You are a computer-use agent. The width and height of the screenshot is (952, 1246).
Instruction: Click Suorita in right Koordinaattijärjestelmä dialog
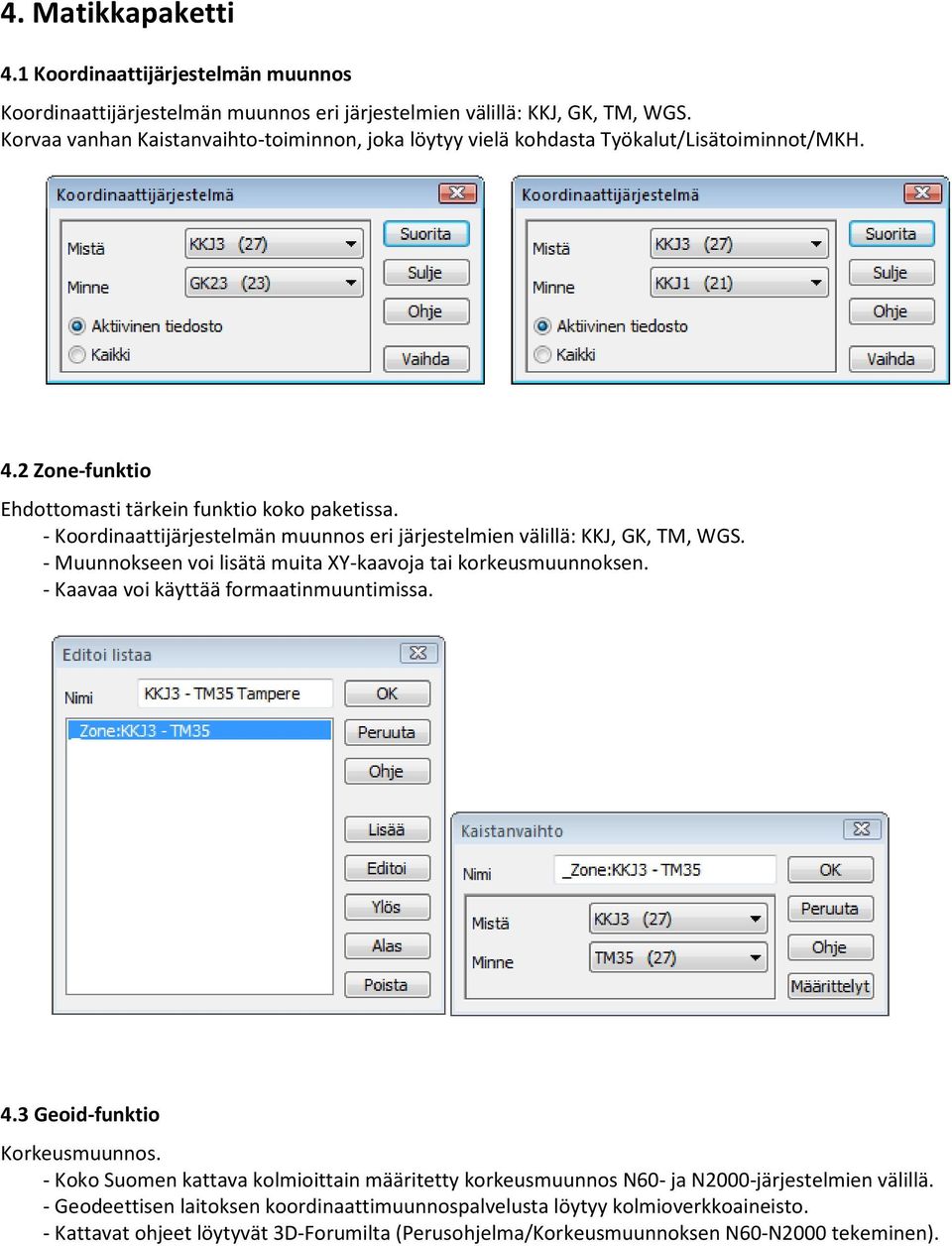click(x=892, y=234)
